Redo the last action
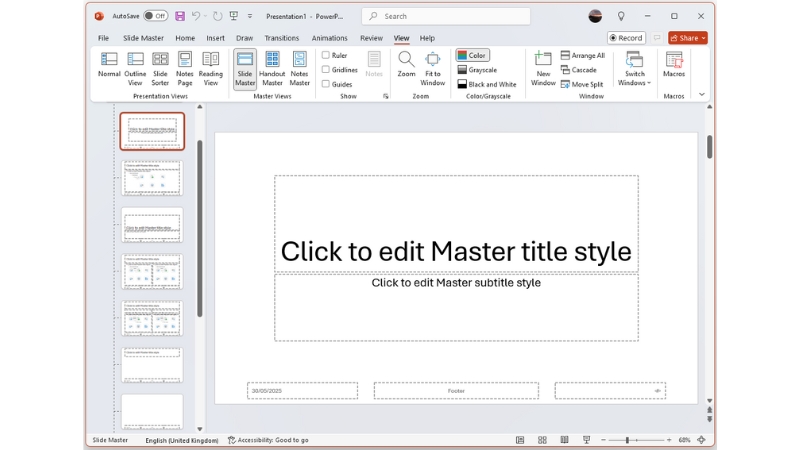Image resolution: width=800 pixels, height=450 pixels. [x=218, y=16]
